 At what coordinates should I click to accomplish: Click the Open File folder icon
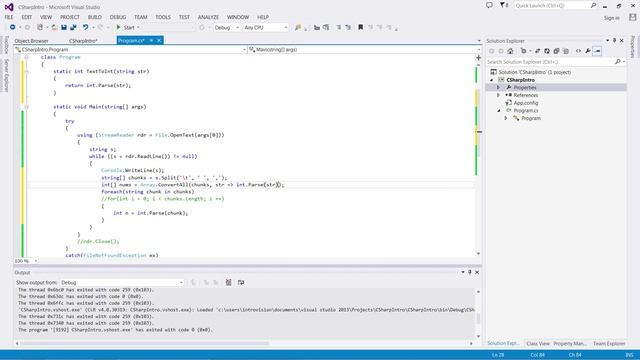[x=54, y=27]
